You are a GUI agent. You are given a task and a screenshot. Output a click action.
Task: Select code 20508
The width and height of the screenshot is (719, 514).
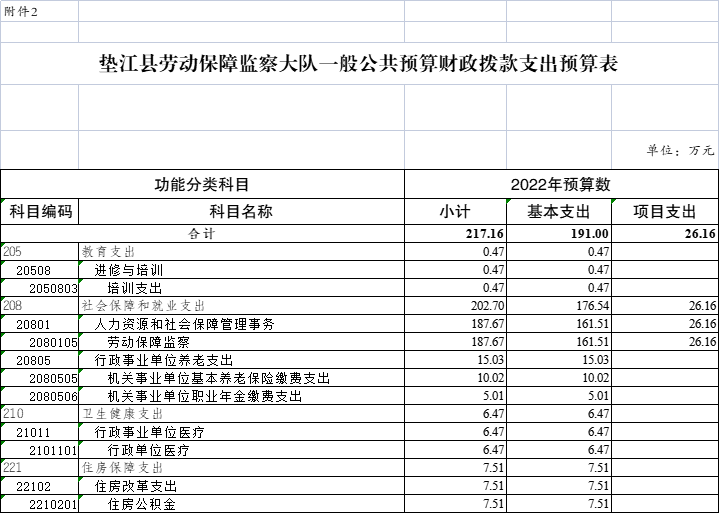point(40,270)
